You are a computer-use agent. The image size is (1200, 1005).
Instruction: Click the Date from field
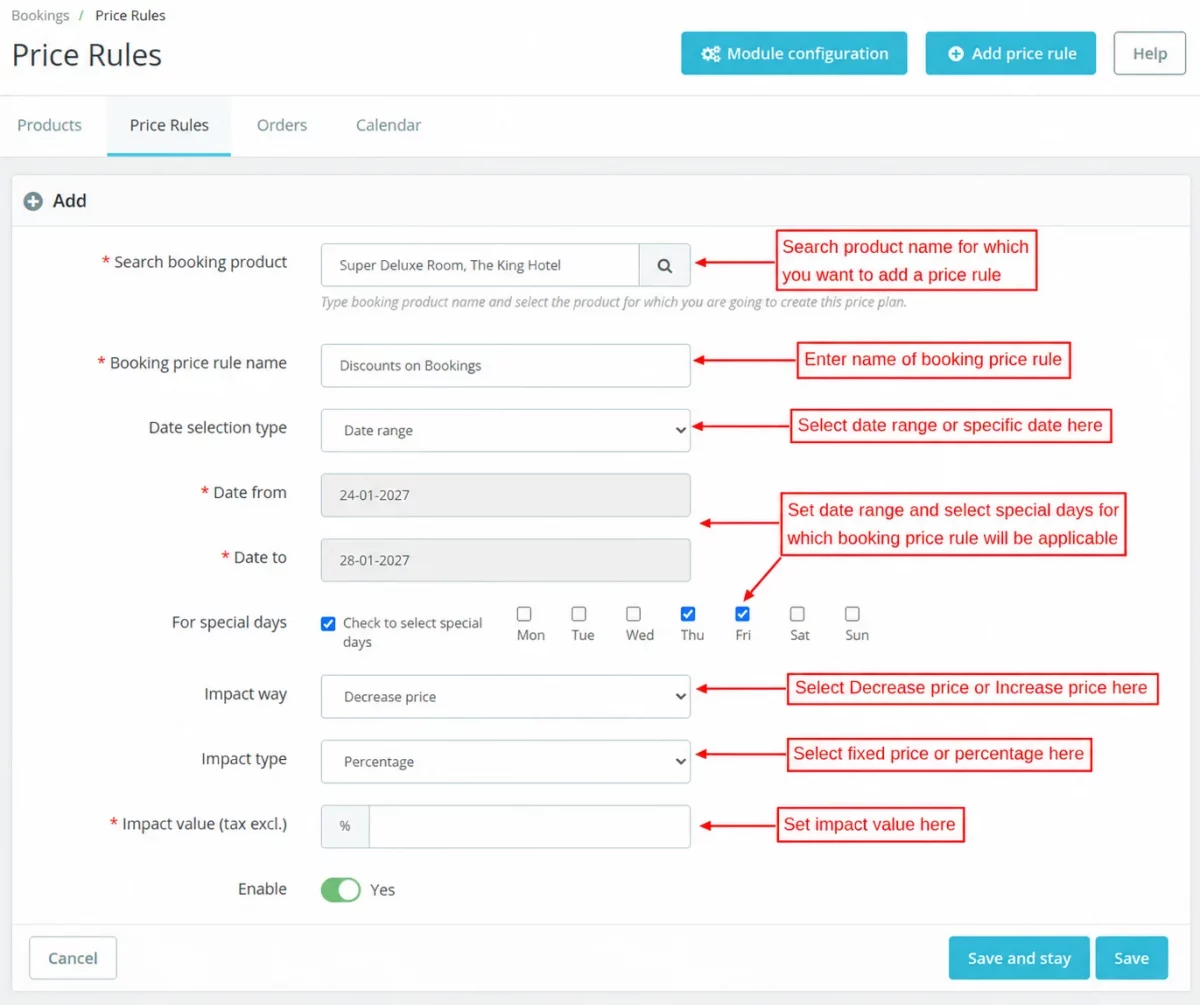point(506,495)
